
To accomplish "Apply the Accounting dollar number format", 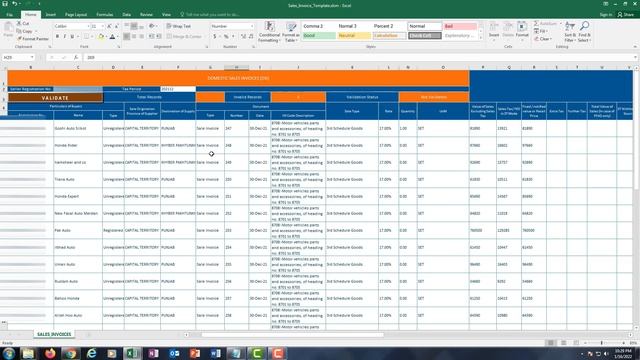I will [215, 36].
